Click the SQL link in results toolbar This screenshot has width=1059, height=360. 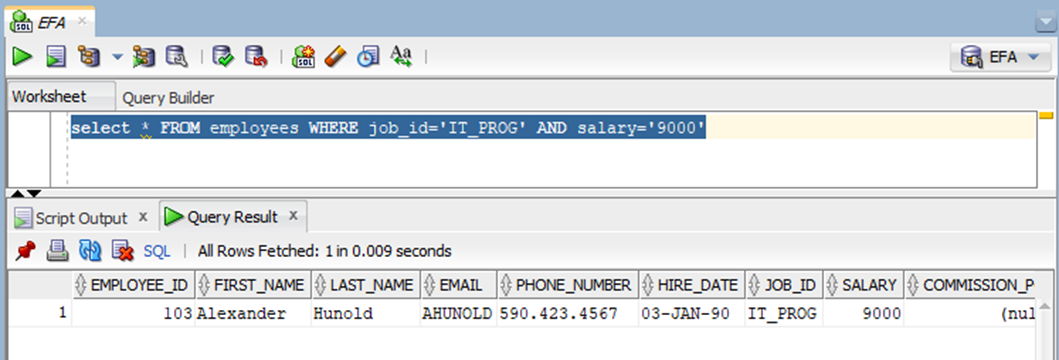[157, 252]
